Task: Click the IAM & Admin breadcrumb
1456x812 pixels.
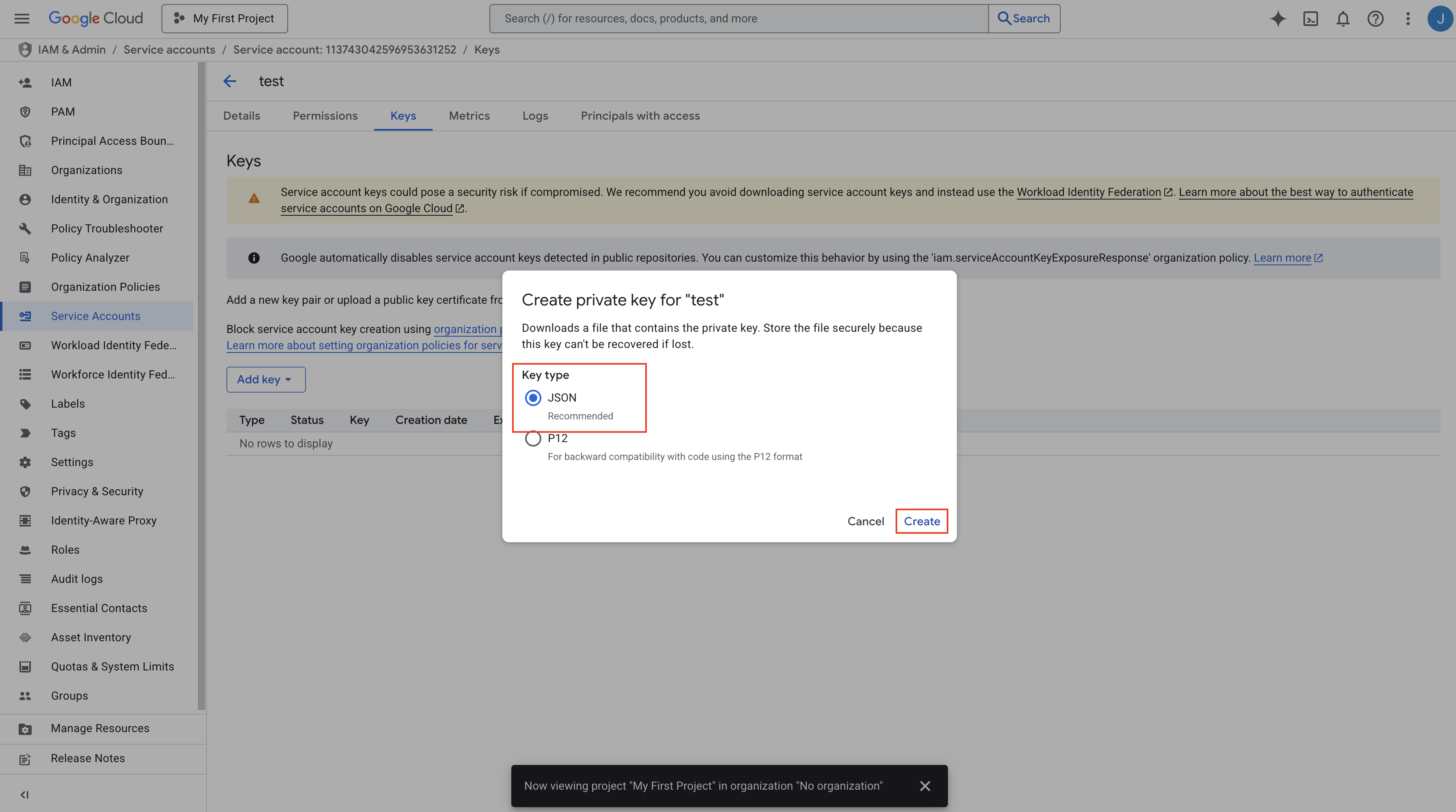Action: 72,50
